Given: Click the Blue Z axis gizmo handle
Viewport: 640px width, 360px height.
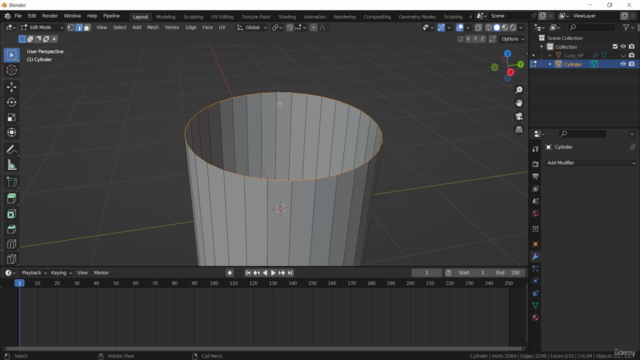Looking at the screenshot, I should pos(507,53).
